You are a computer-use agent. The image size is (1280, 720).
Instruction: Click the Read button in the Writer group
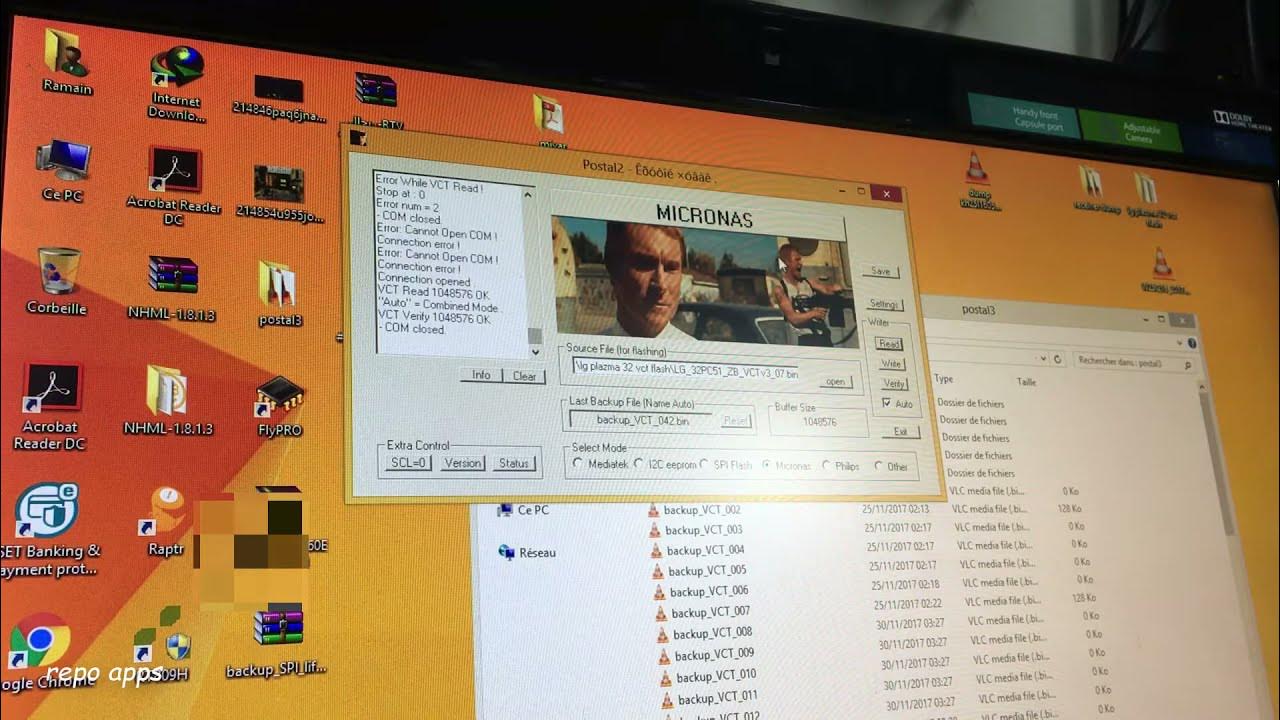click(889, 344)
